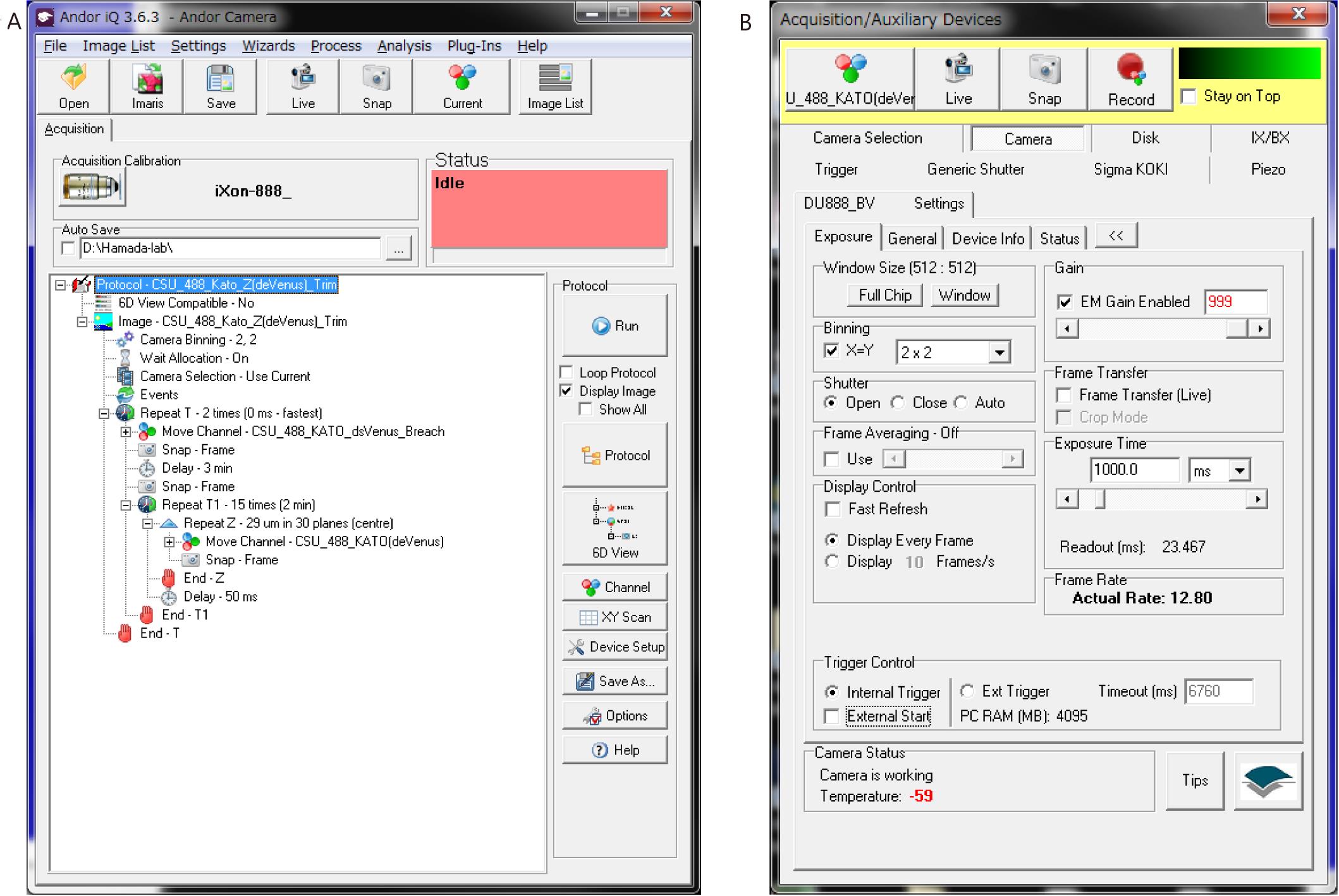The width and height of the screenshot is (1339, 896).
Task: Launch Imaris from the toolbar
Action: [147, 87]
